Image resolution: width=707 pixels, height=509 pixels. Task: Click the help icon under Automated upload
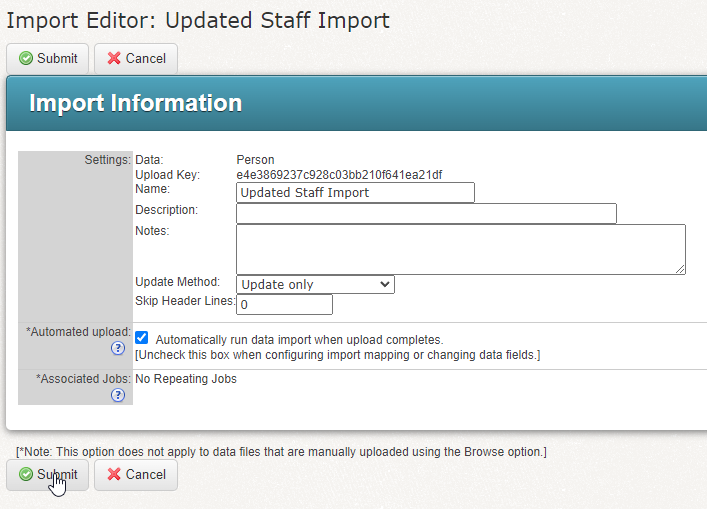[118, 349]
